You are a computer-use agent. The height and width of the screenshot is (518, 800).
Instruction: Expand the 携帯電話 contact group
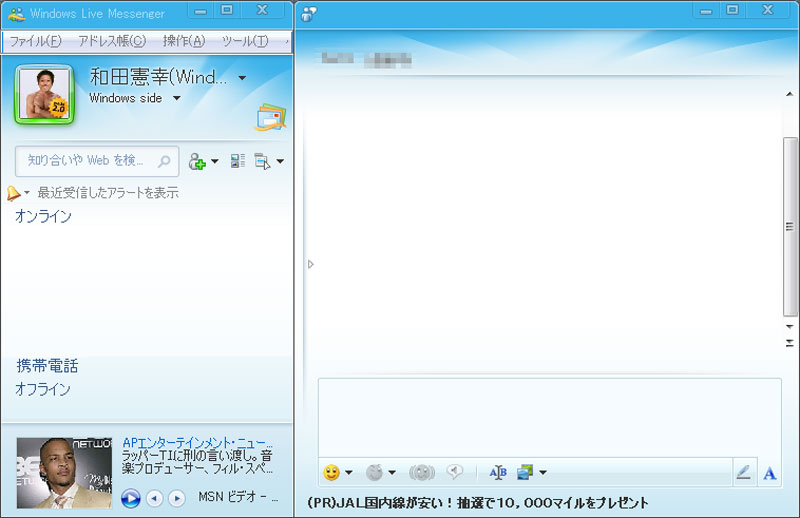coord(47,365)
